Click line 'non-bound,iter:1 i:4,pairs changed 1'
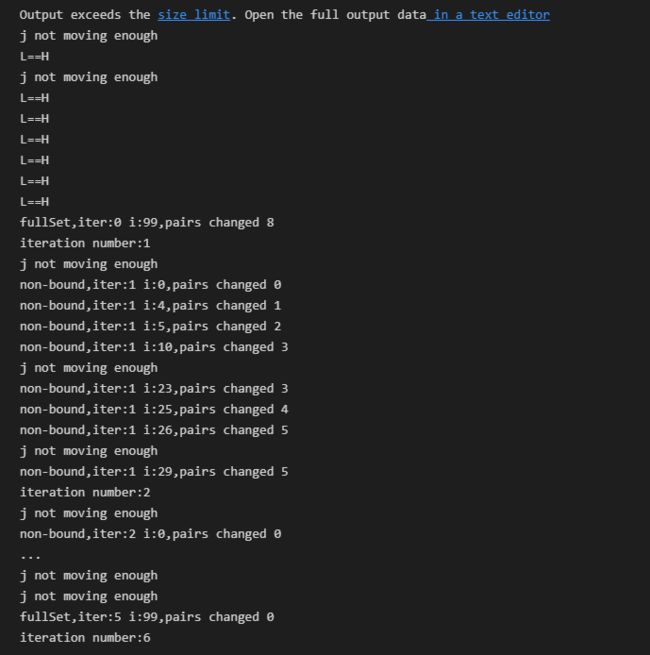The image size is (650, 655). [150, 306]
